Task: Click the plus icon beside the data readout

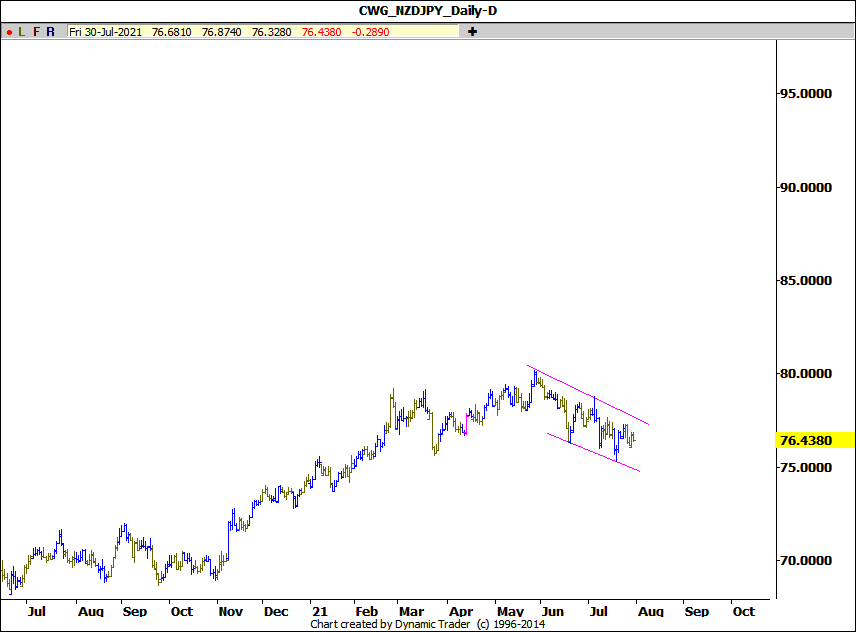Action: (x=472, y=32)
